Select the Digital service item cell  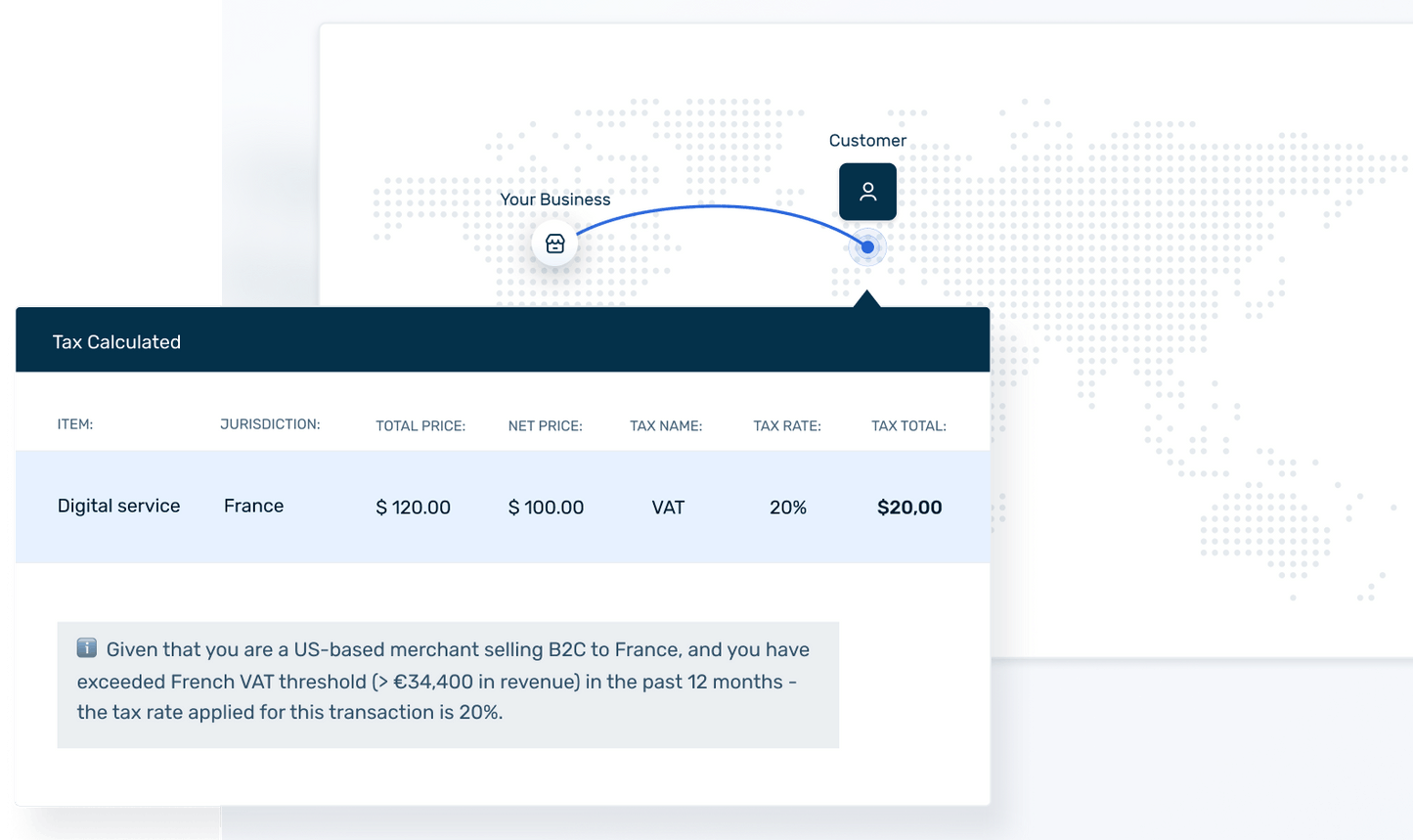(119, 506)
